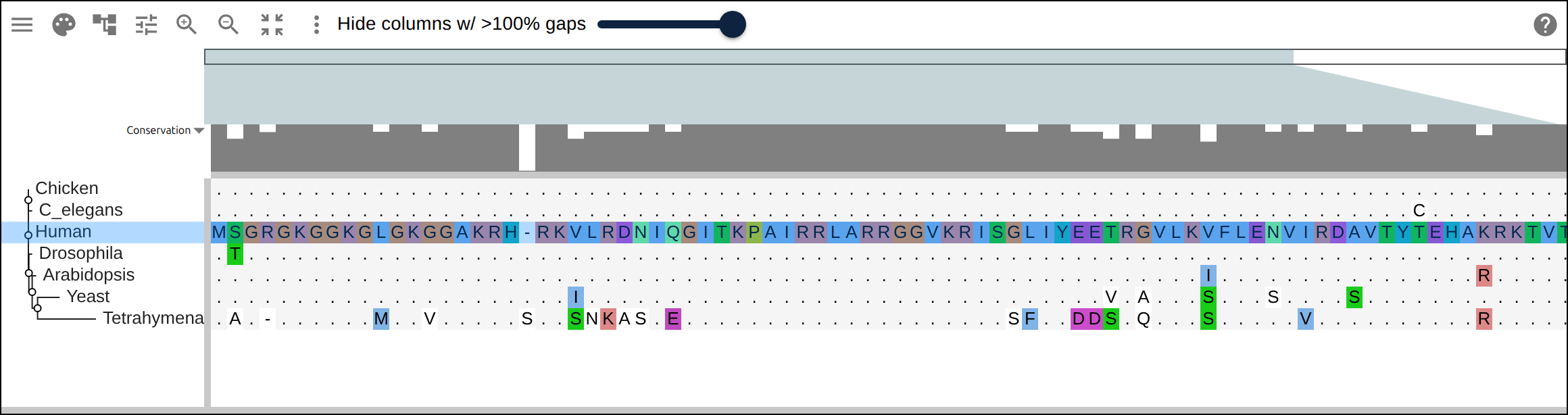Viewport: 1568px width, 415px height.
Task: Click the Q residue in Tetrahymena row
Action: [1144, 319]
